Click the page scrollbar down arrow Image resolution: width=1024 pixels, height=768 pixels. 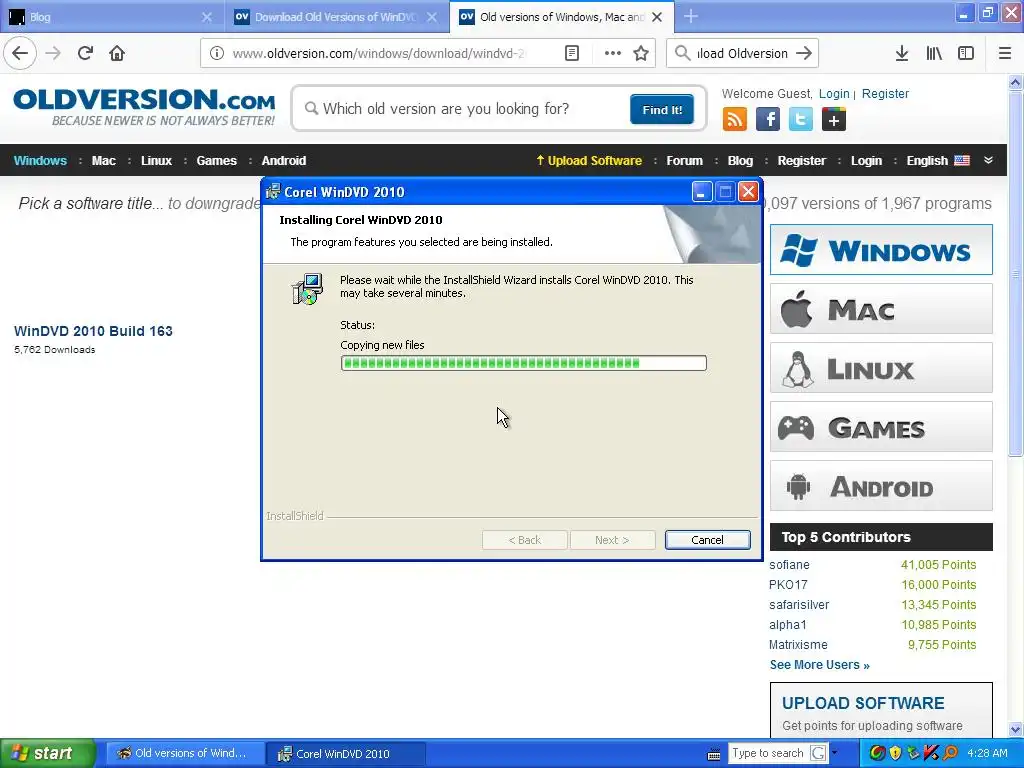[1016, 729]
